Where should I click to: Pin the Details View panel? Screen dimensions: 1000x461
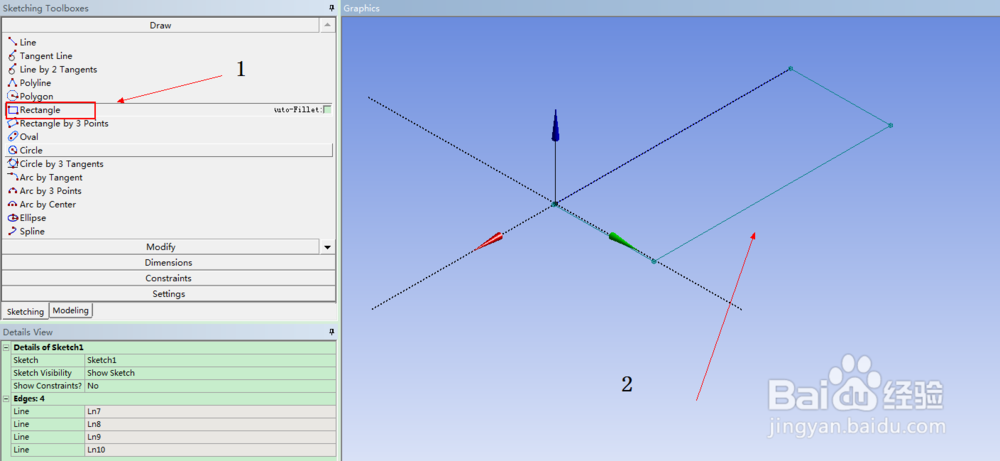coord(331,332)
